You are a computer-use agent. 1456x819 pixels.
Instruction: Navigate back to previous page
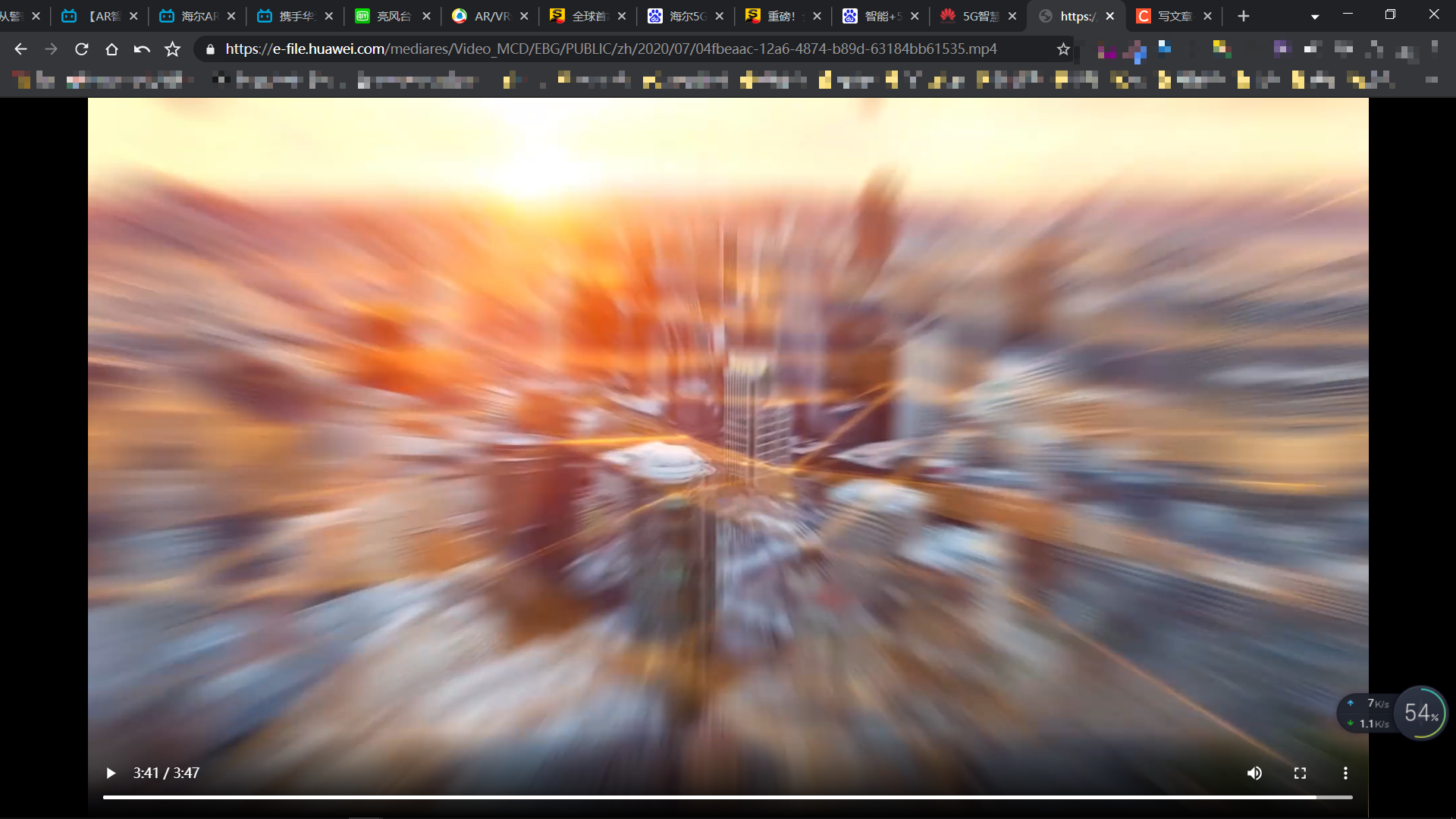coord(21,48)
